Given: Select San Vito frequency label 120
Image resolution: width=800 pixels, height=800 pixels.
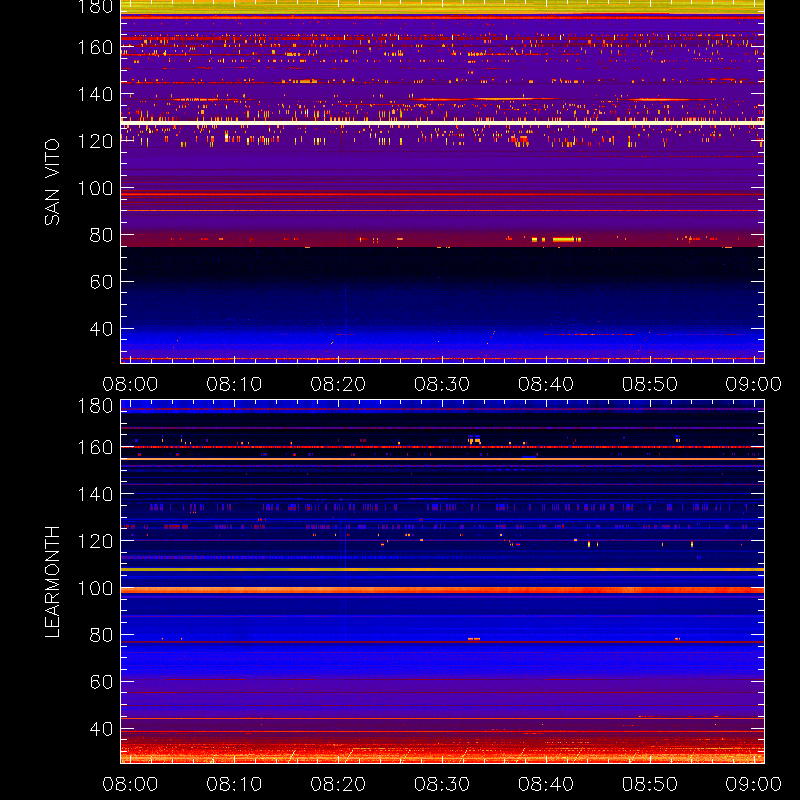Looking at the screenshot, I should point(95,141).
